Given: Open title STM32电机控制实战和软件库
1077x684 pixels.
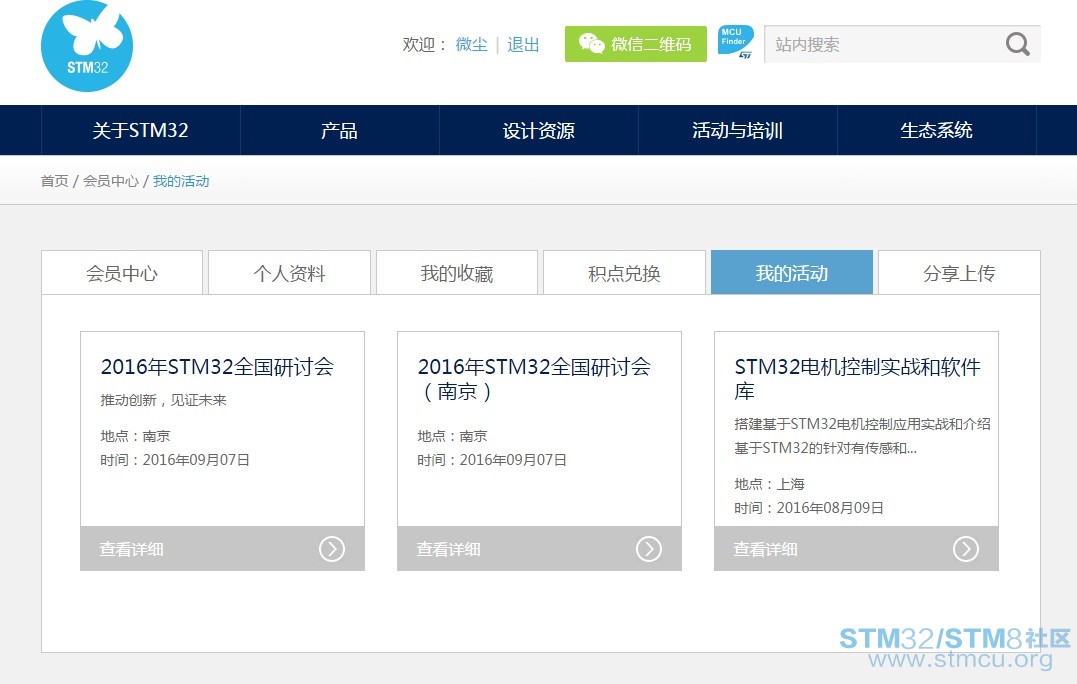Looking at the screenshot, I should (x=857, y=379).
